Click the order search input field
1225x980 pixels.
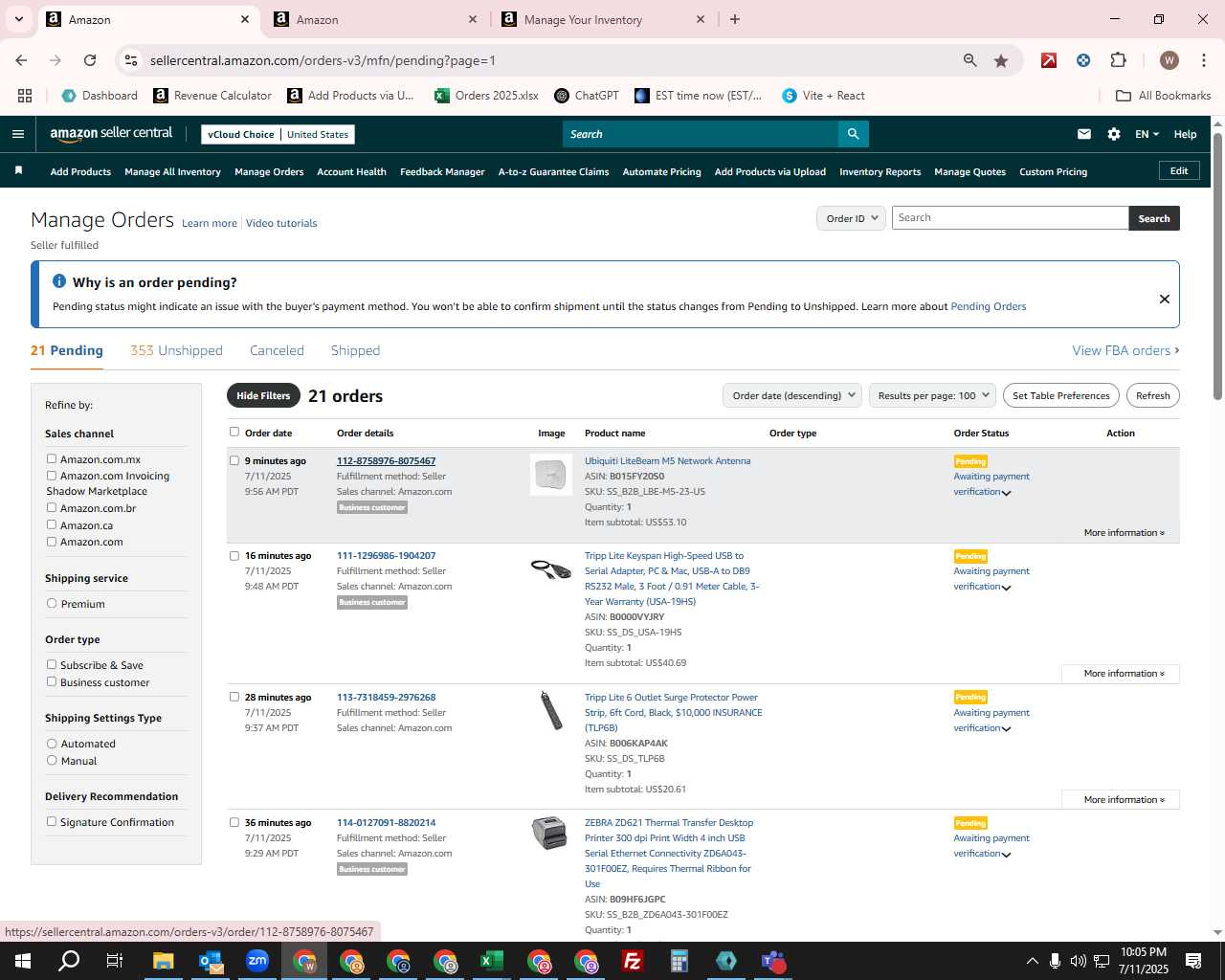point(1010,218)
